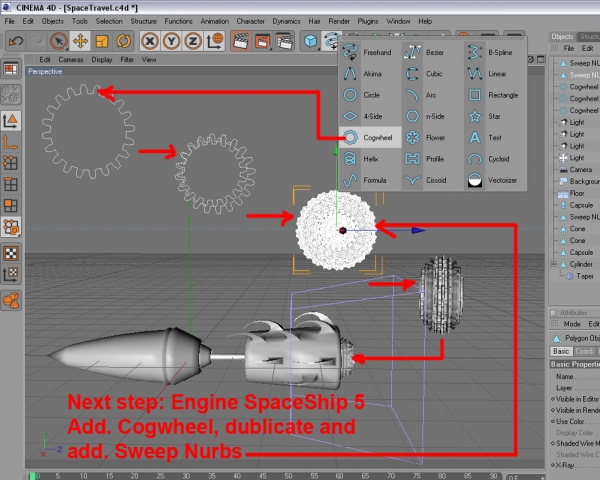This screenshot has width=600, height=480.
Task: Select the Taper object in tree
Action: coord(585,276)
